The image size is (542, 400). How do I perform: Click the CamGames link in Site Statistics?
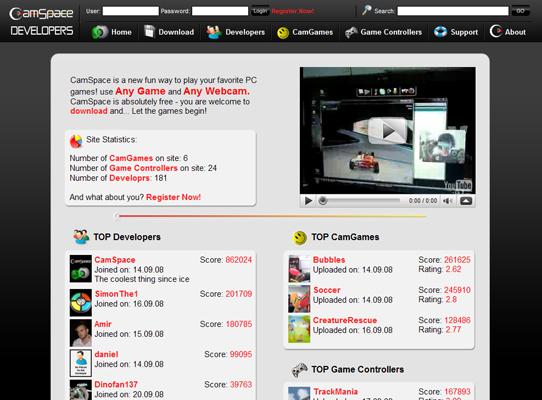pos(131,158)
